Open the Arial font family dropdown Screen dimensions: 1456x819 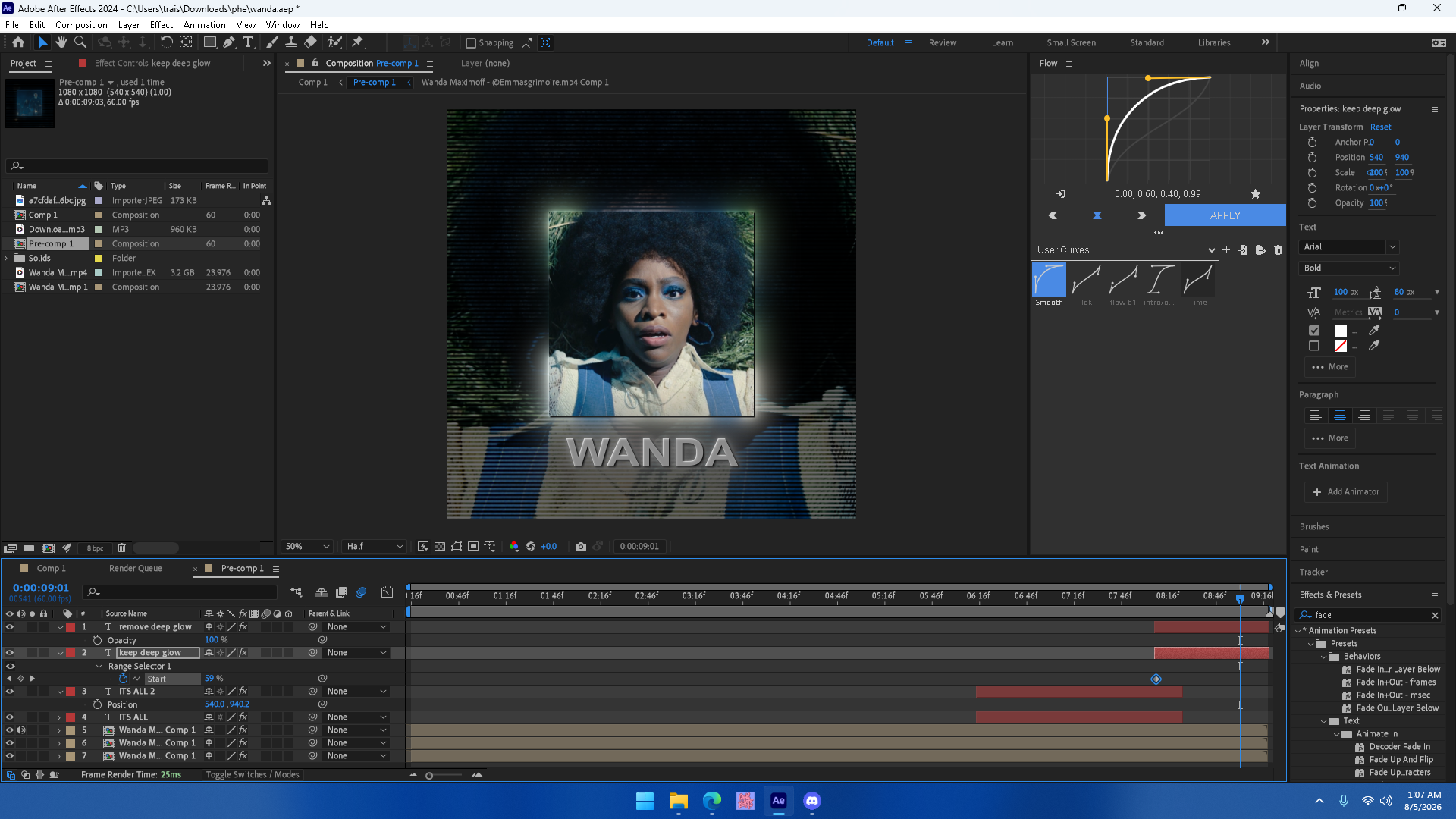(x=1349, y=247)
